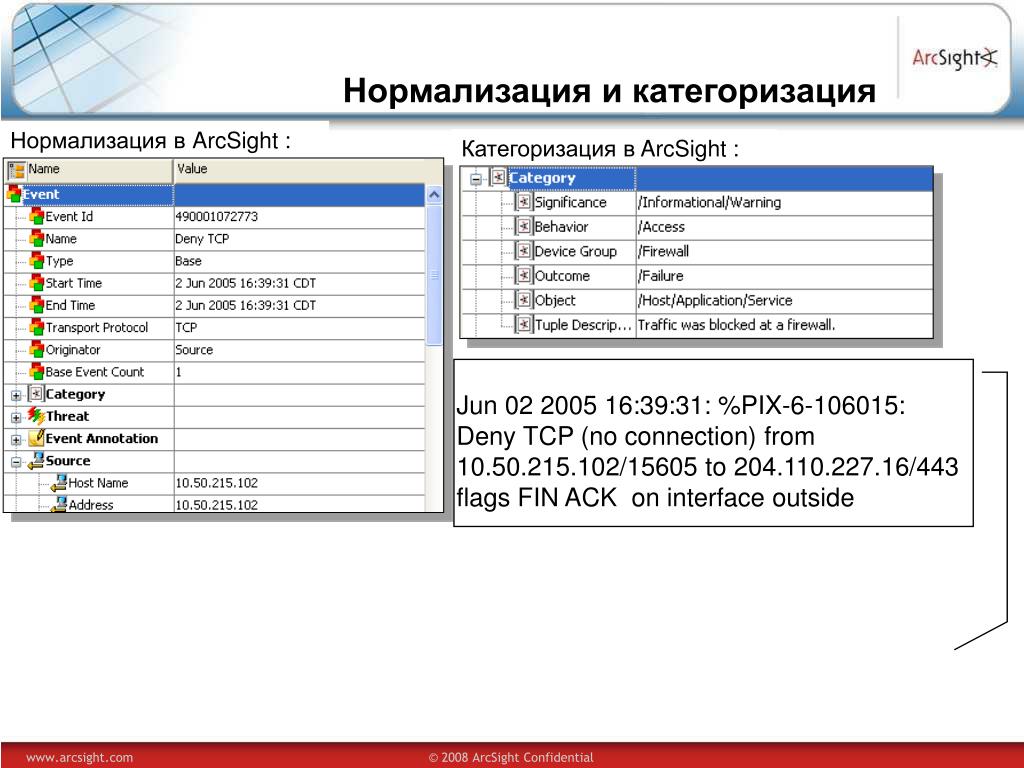Click the Host Name row icon
Image resolution: width=1024 pixels, height=768 pixels.
click(x=59, y=483)
